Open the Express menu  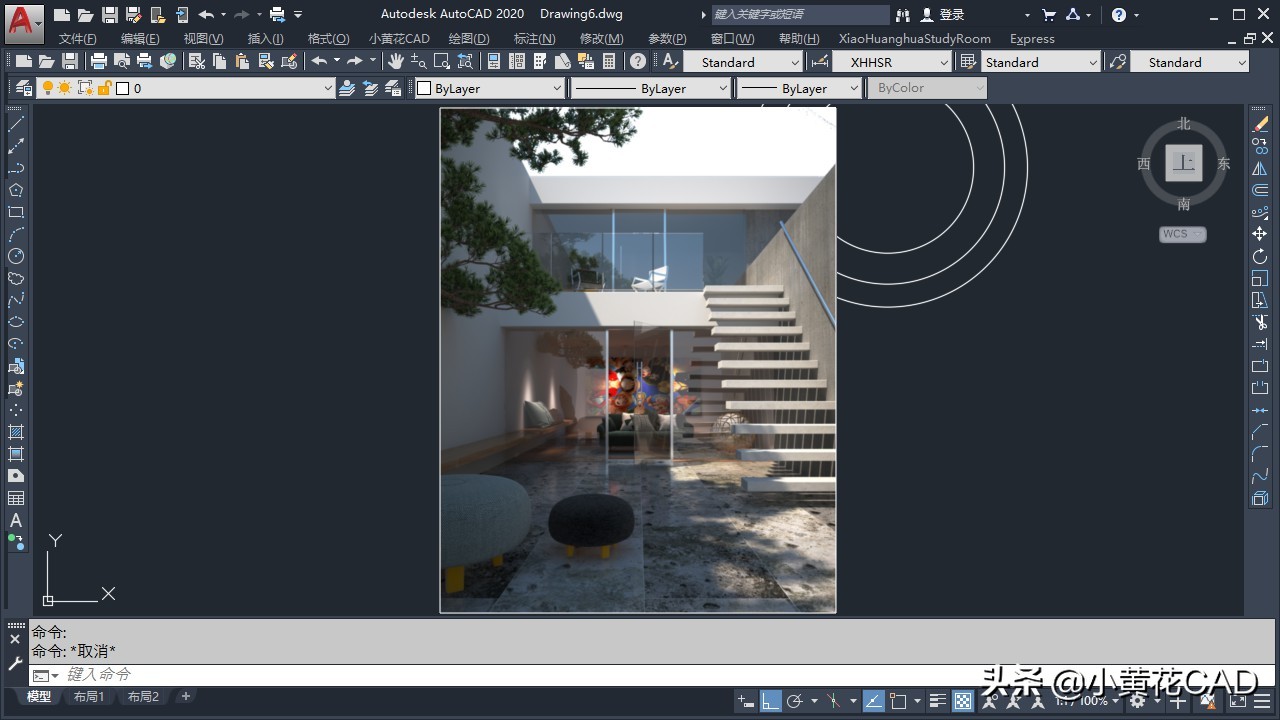(1032, 38)
